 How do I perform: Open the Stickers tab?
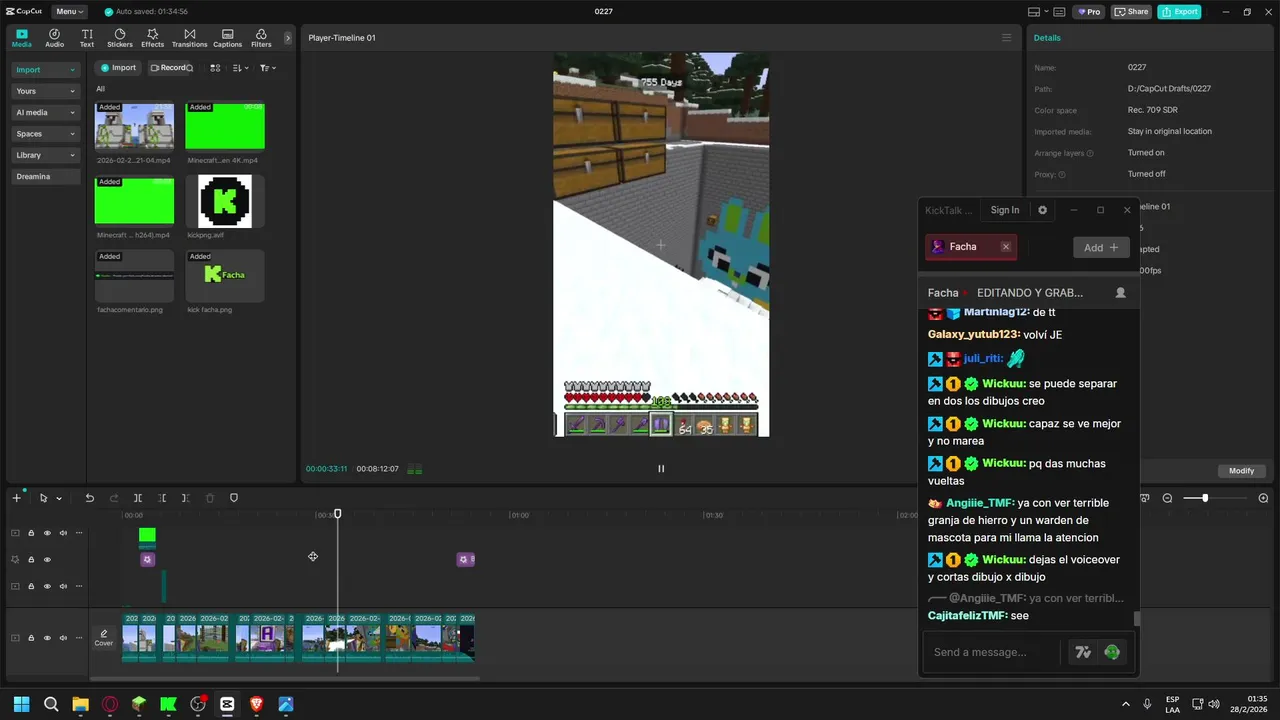click(120, 38)
